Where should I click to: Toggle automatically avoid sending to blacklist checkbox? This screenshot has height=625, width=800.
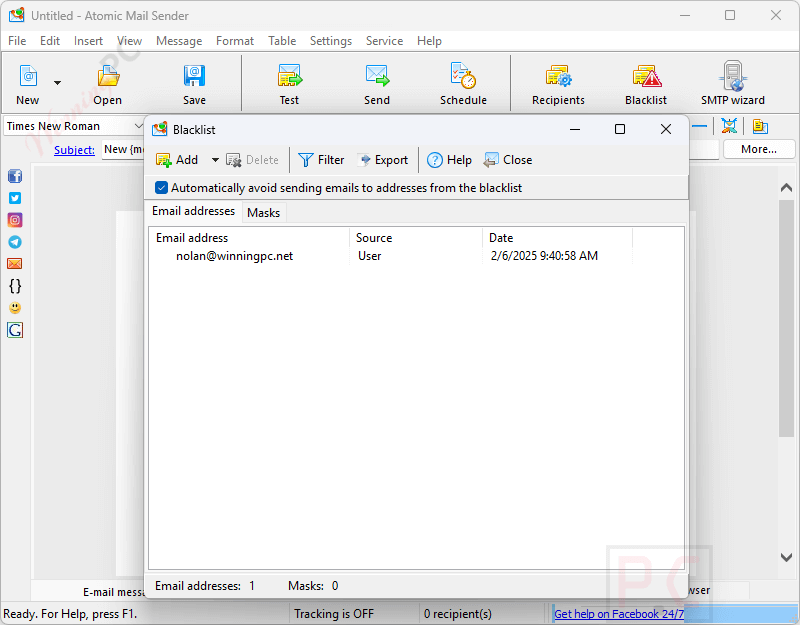(x=161, y=188)
